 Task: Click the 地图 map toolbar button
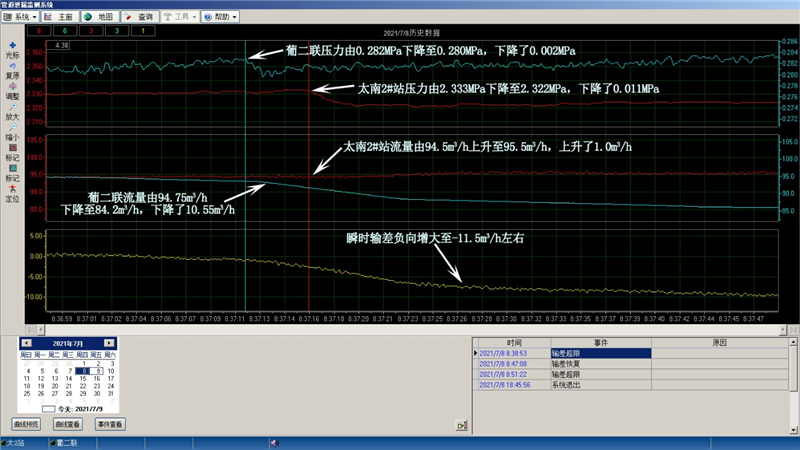(x=99, y=17)
